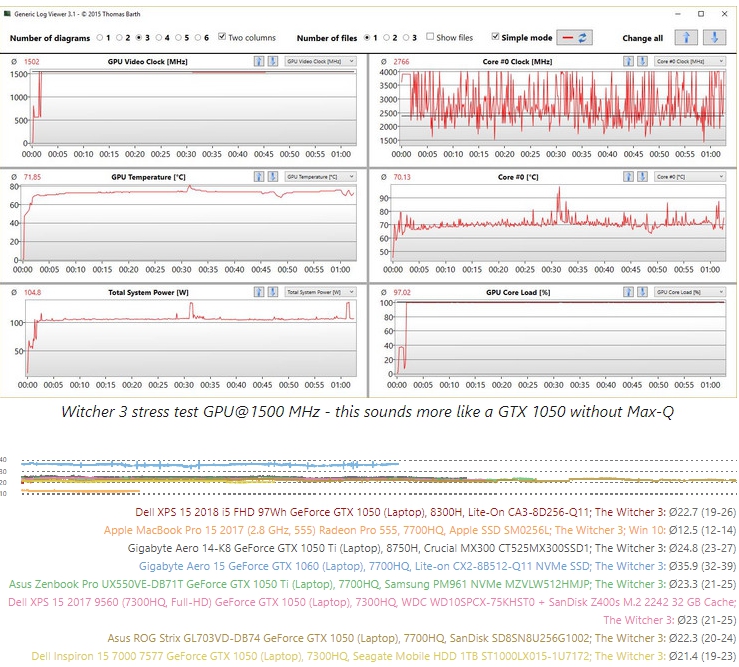739x667 pixels.
Task: Click down arrow in Core #0 °C diagram
Action: (x=642, y=177)
